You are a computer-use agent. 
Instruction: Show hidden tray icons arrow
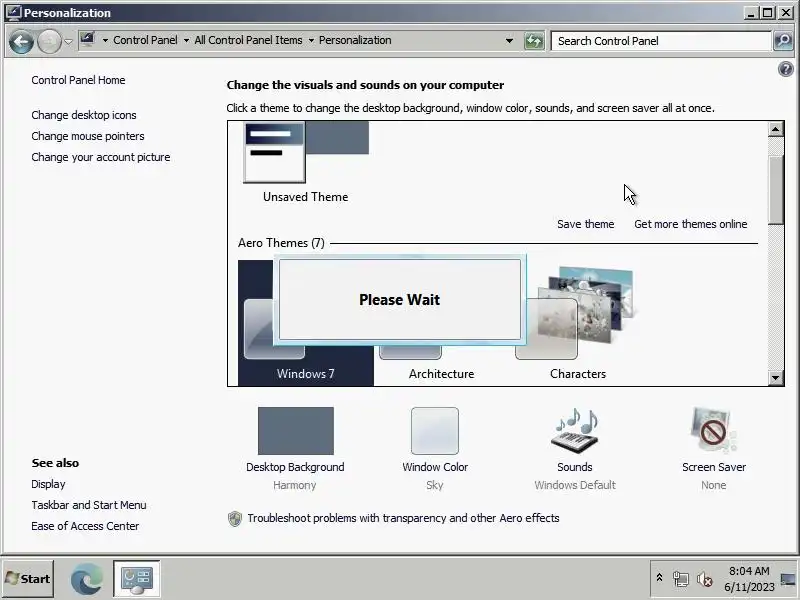pyautogui.click(x=659, y=578)
